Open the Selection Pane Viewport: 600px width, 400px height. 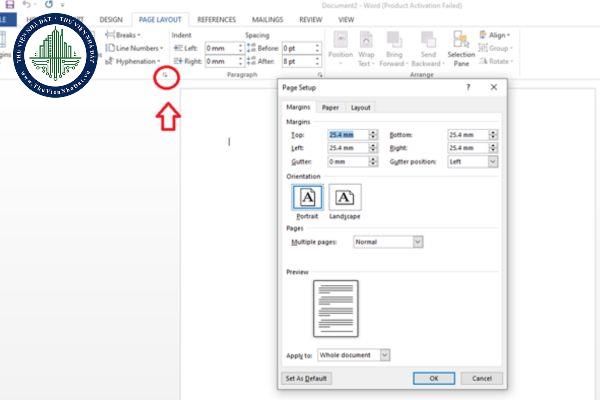click(461, 44)
